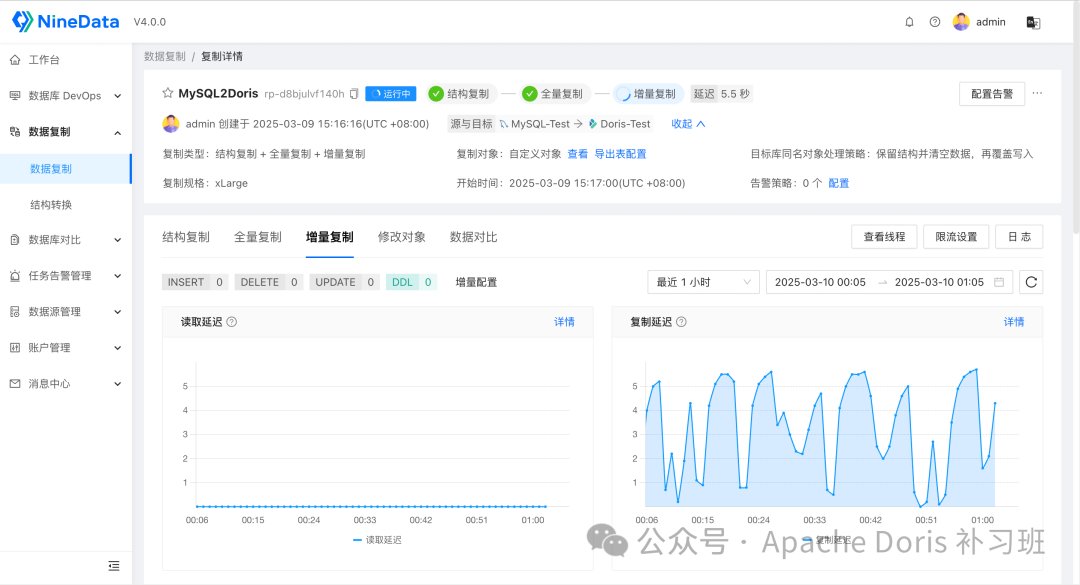This screenshot has height=585, width=1080.
Task: Toggle the DDL event filter badge
Action: pos(410,282)
